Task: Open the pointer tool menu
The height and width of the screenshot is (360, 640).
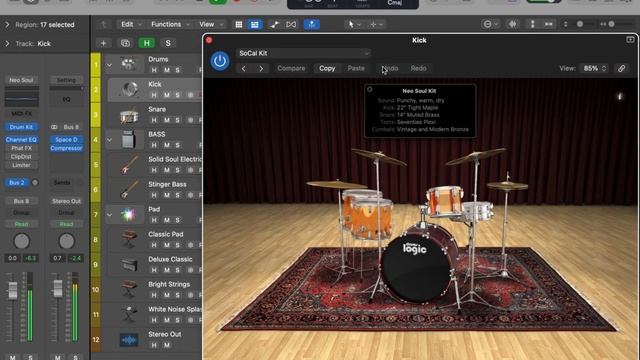Action: tap(353, 24)
